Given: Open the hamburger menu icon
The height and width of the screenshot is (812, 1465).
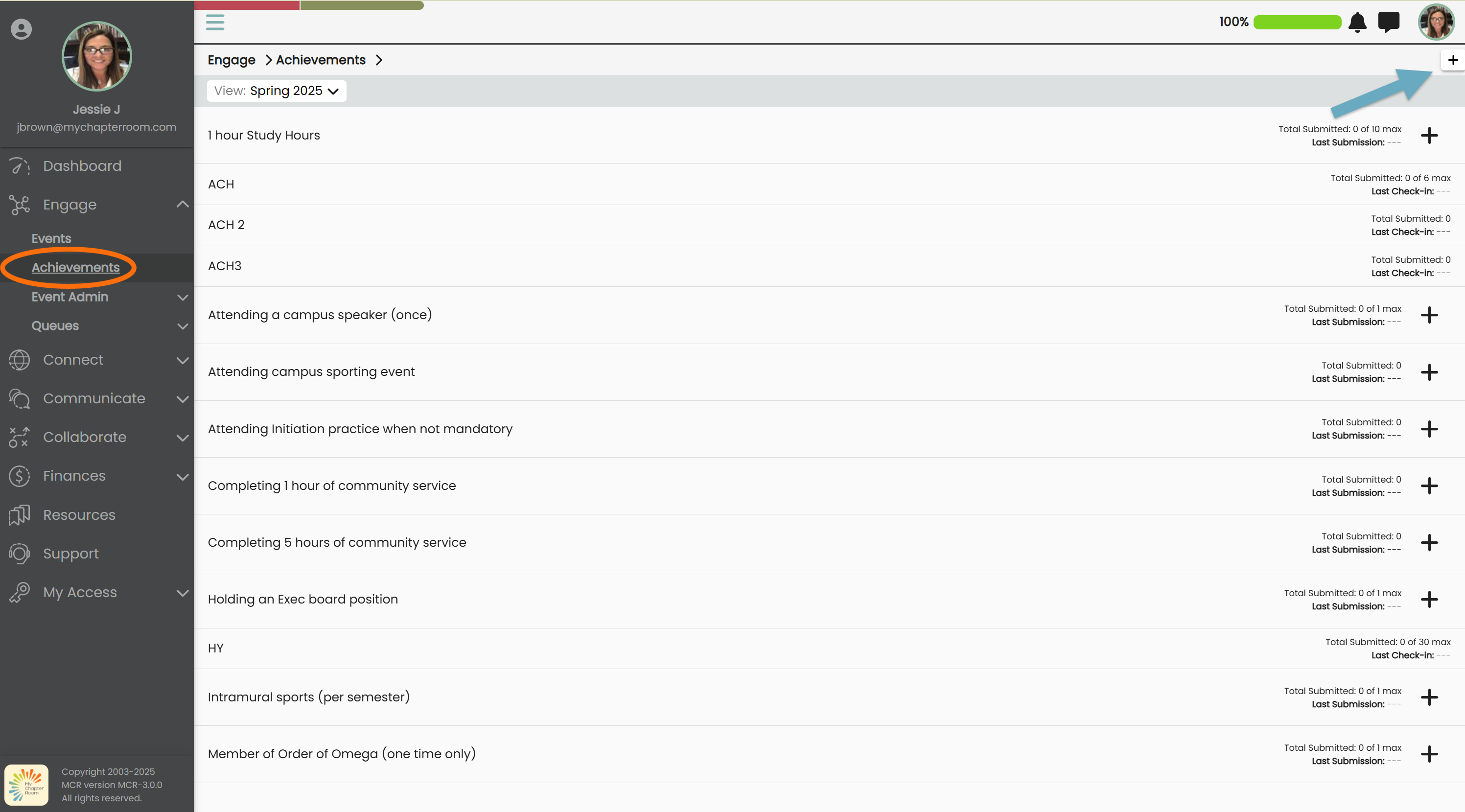Looking at the screenshot, I should (215, 23).
